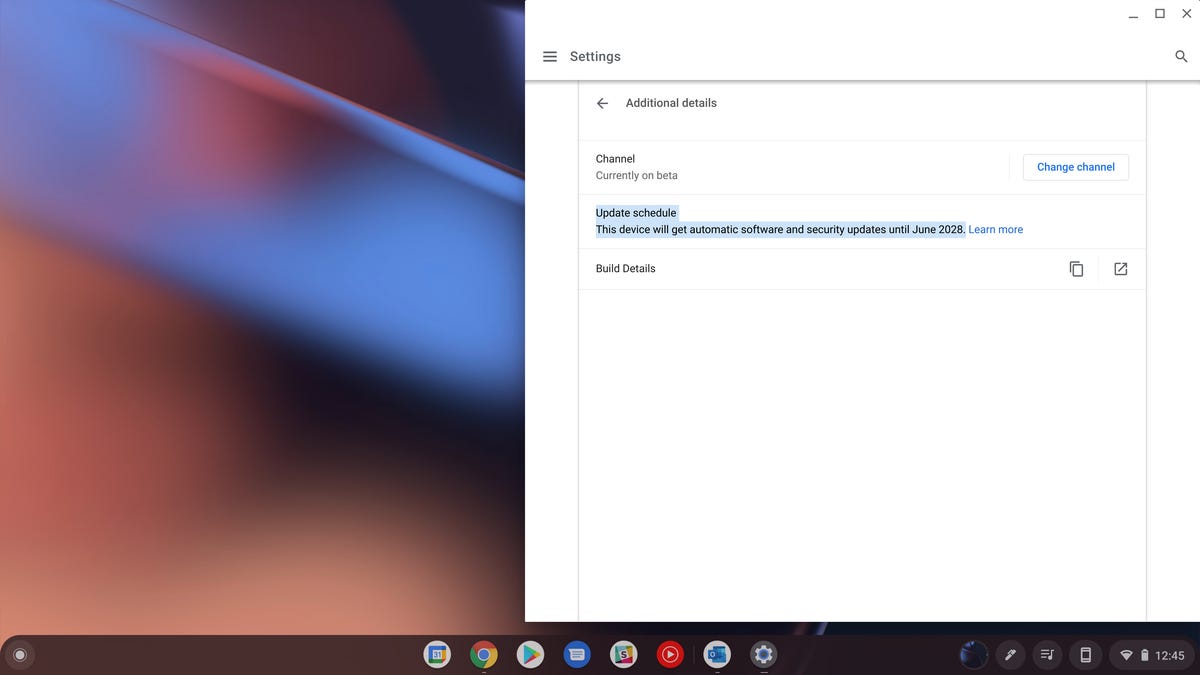Open the Learn more link
The image size is (1200, 675).
(x=995, y=229)
